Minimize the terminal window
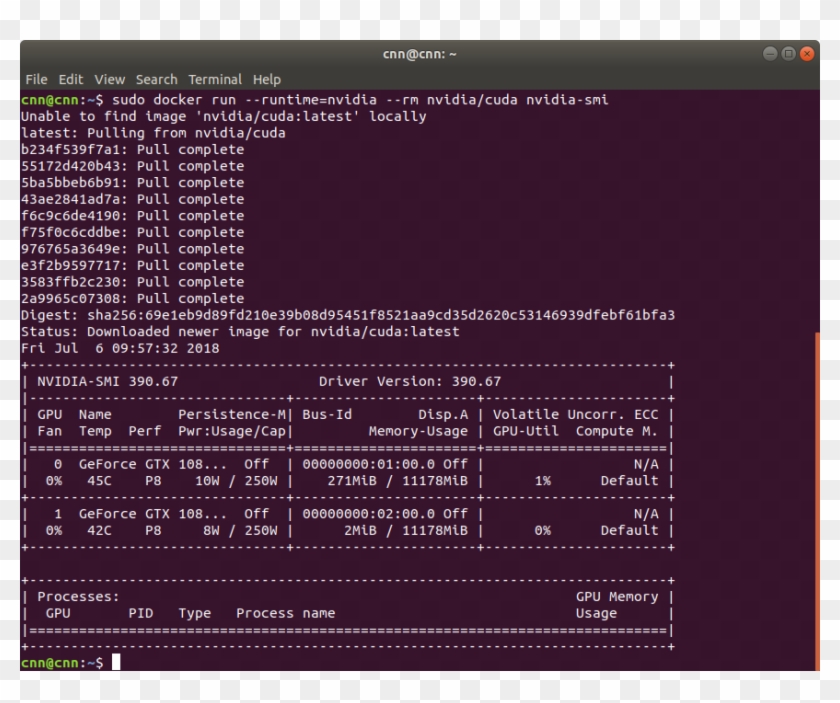 (770, 54)
